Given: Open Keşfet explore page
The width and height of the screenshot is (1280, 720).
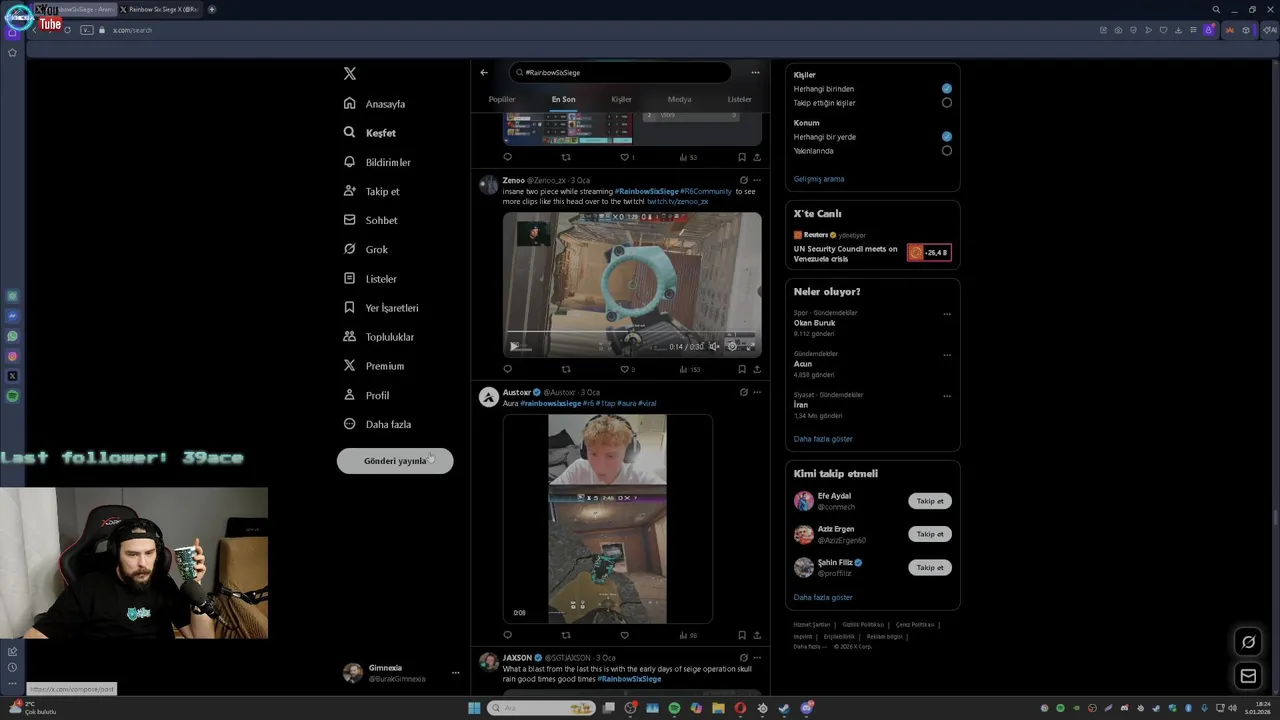Looking at the screenshot, I should (370, 133).
